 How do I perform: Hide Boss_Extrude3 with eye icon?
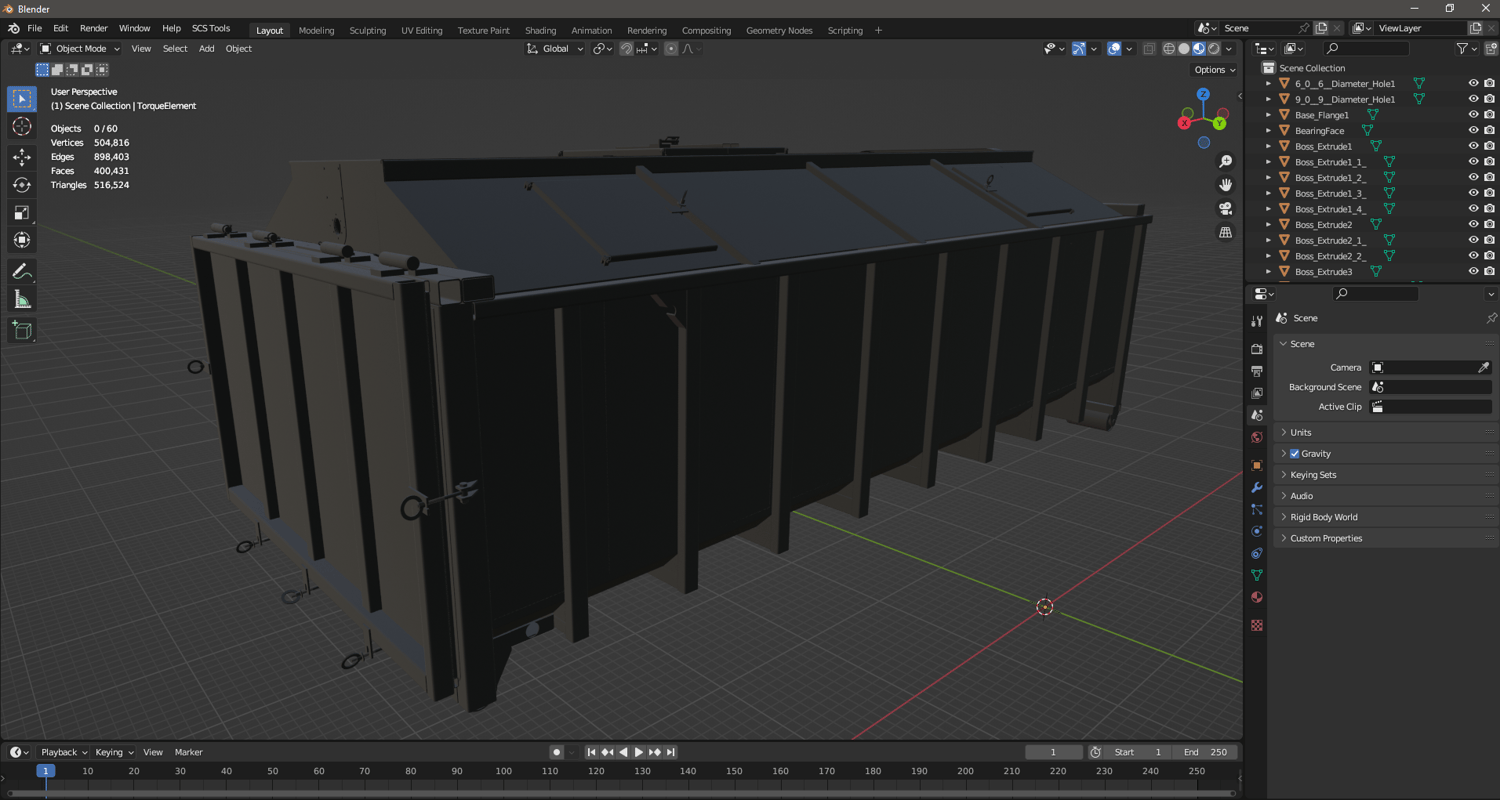[x=1473, y=271]
